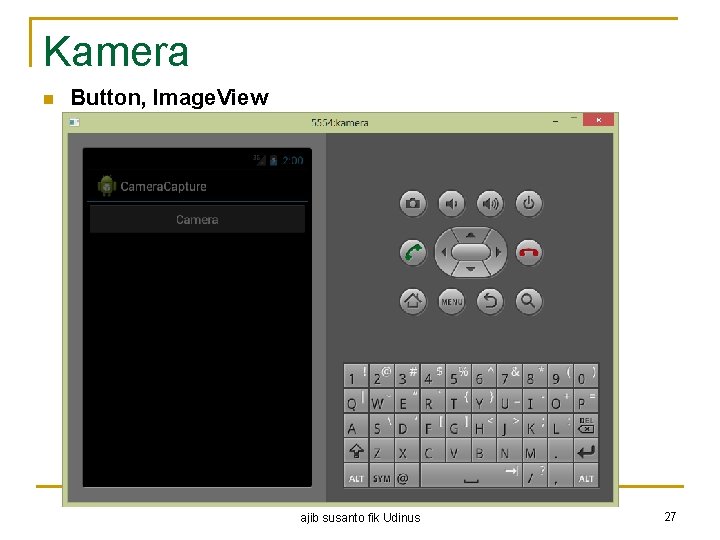
Task: Click the SYM key
Action: click(x=381, y=476)
